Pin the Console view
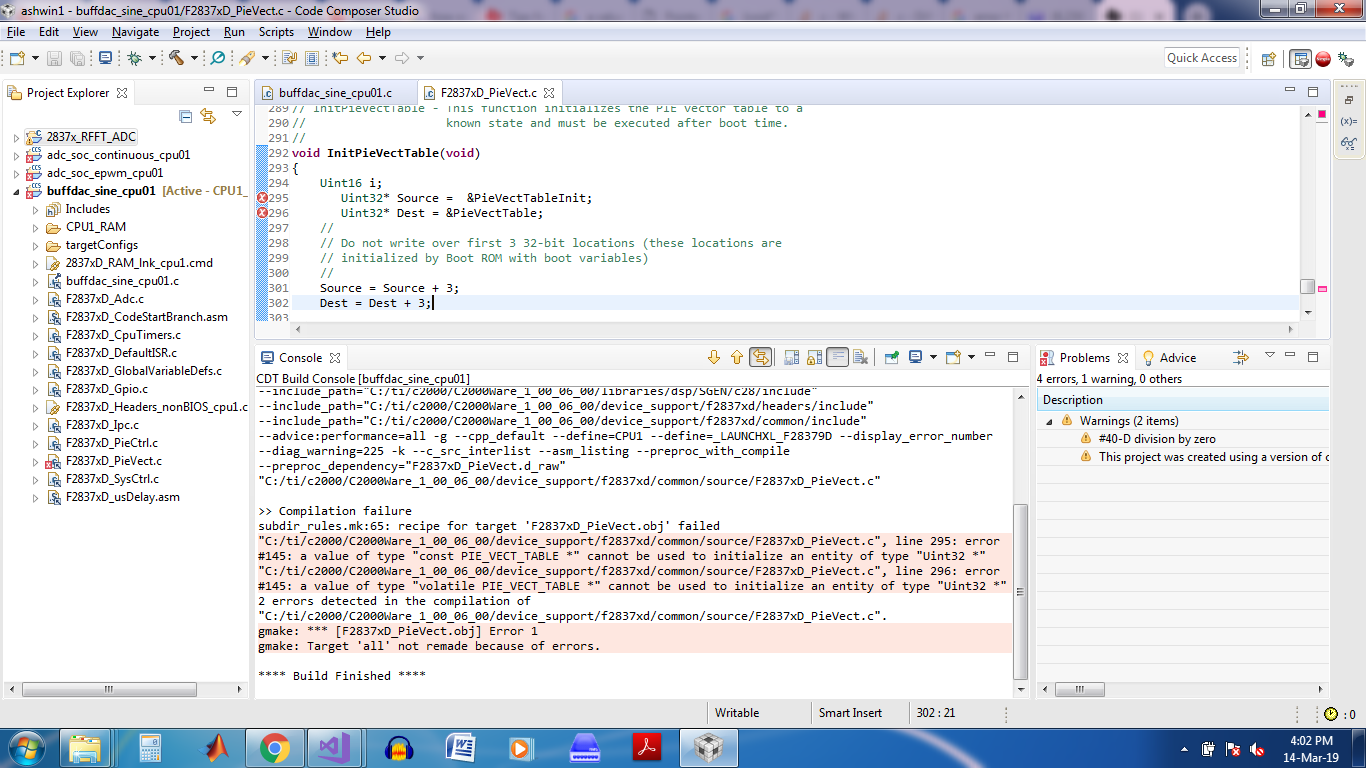The height and width of the screenshot is (768, 1366). pyautogui.click(x=892, y=357)
